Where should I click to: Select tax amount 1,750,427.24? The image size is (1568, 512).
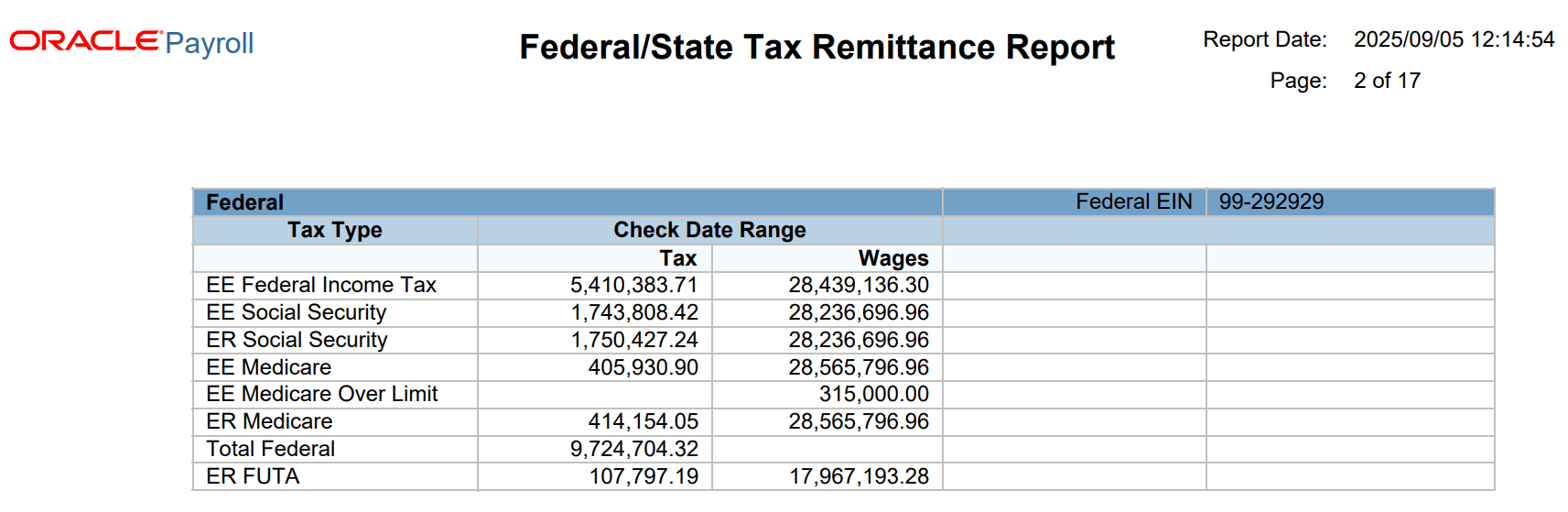(633, 340)
